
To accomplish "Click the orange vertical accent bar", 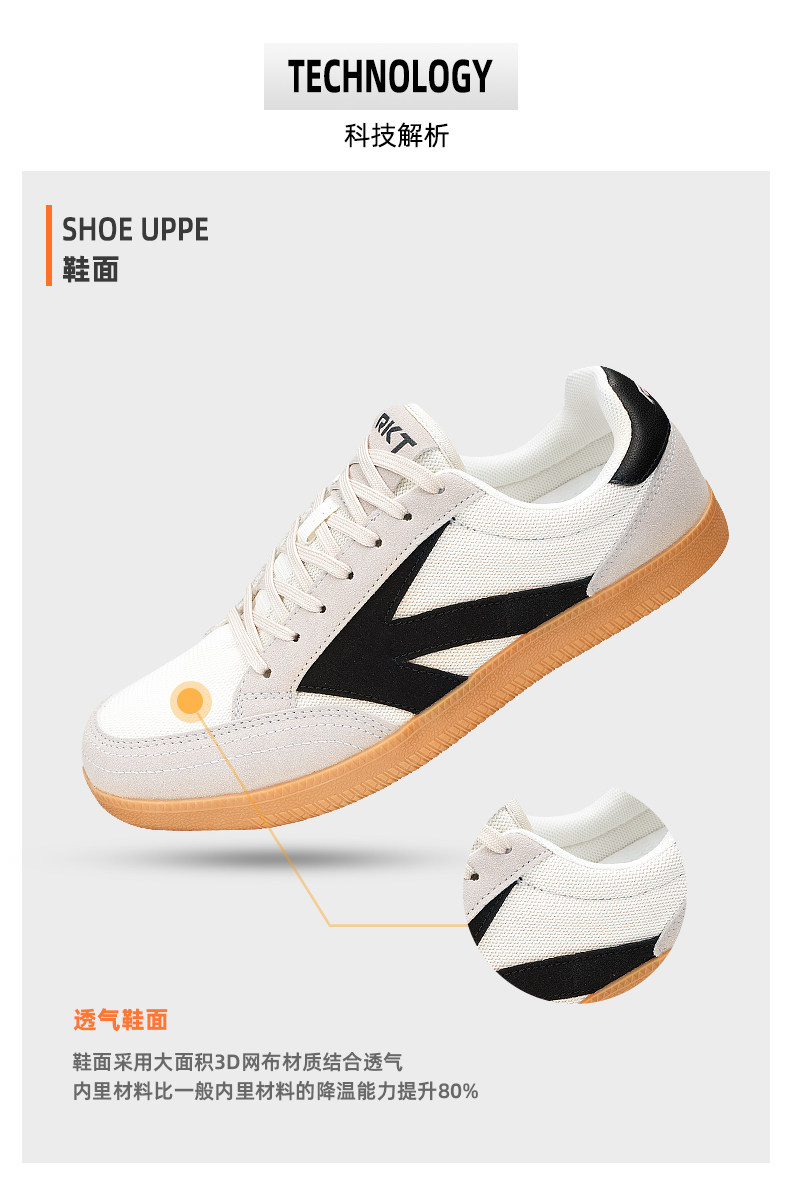I will click(x=49, y=245).
